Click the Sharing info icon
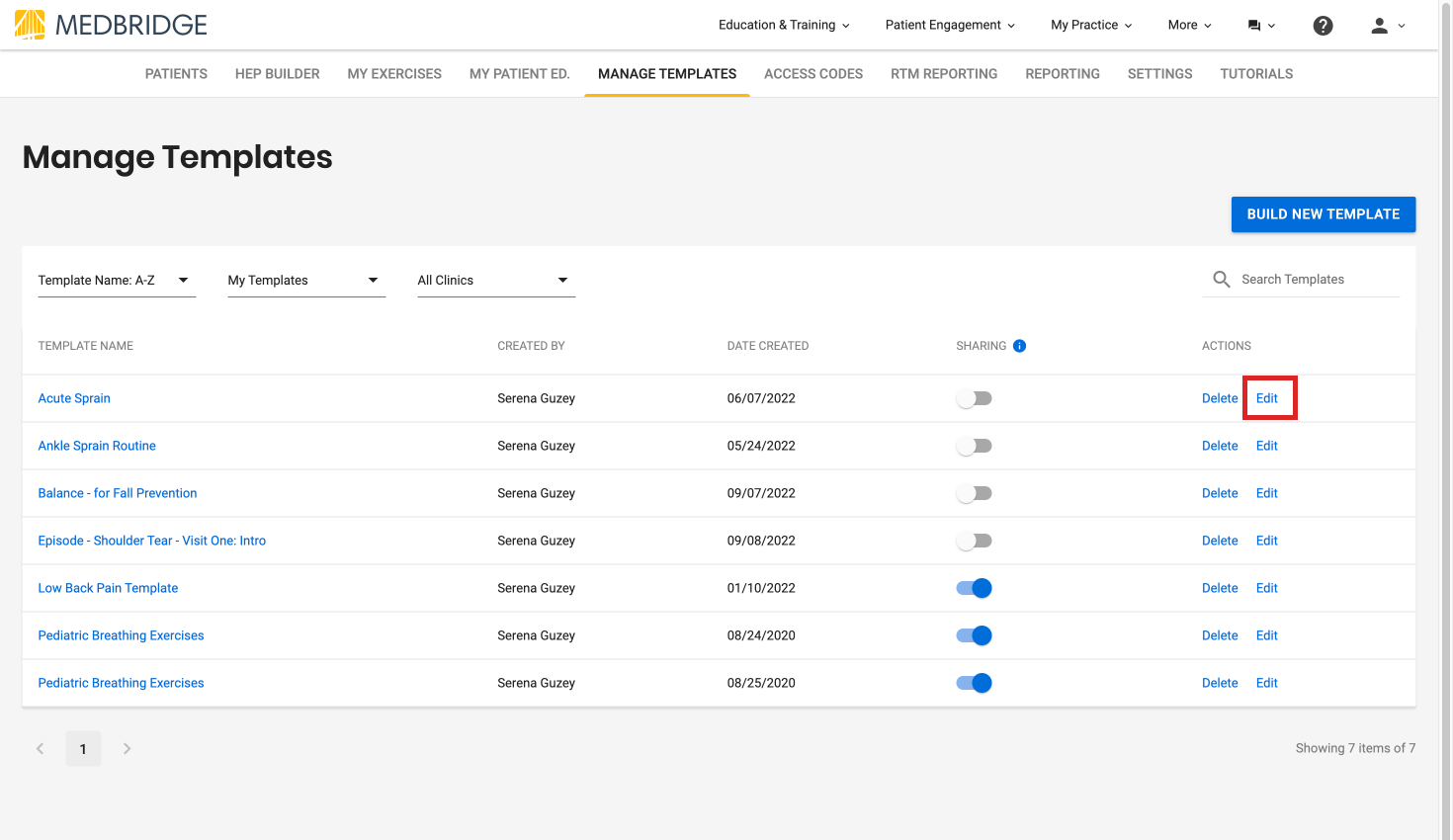The width and height of the screenshot is (1453, 840). 1020,346
